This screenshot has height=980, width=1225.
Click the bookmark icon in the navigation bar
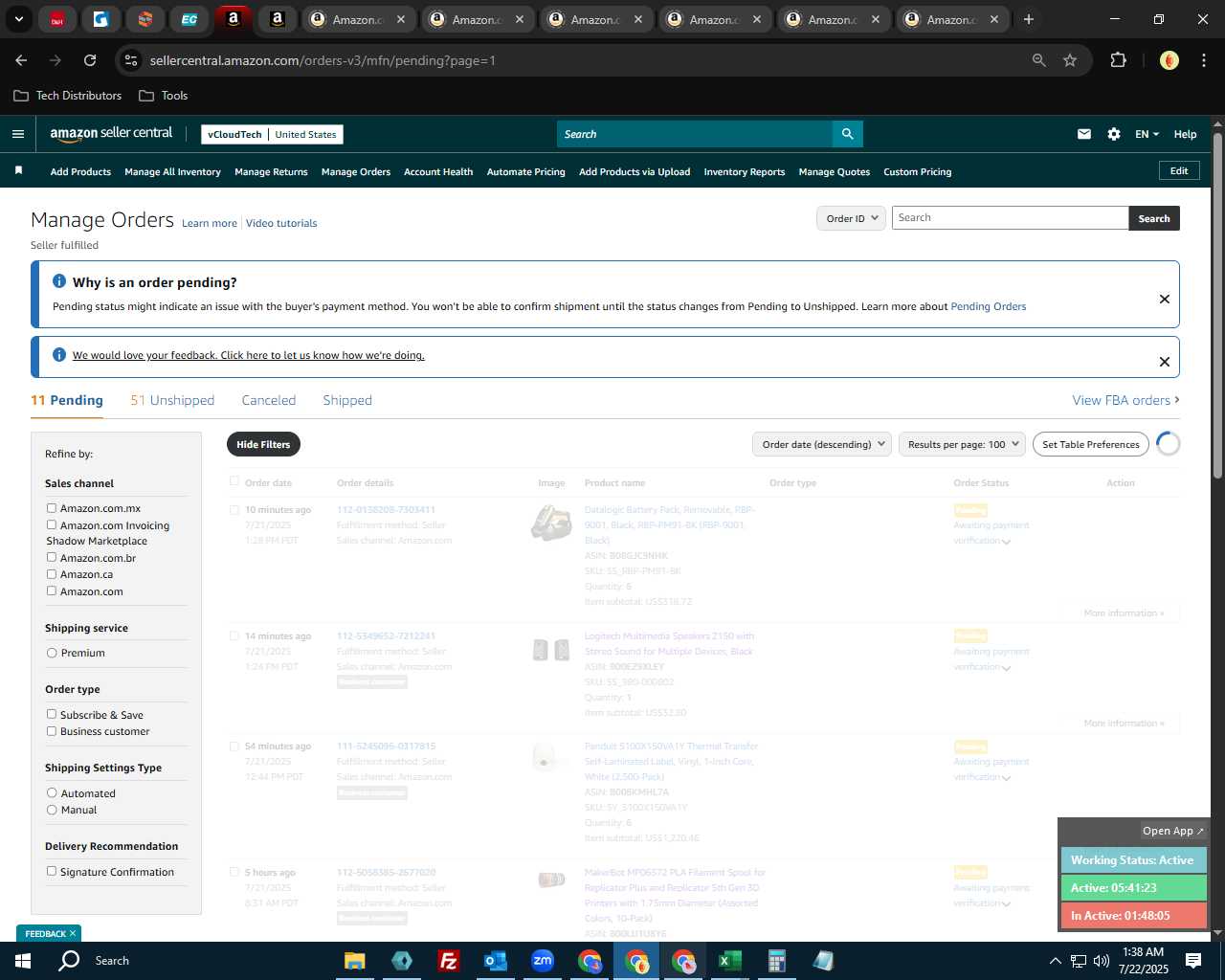pyautogui.click(x=18, y=170)
